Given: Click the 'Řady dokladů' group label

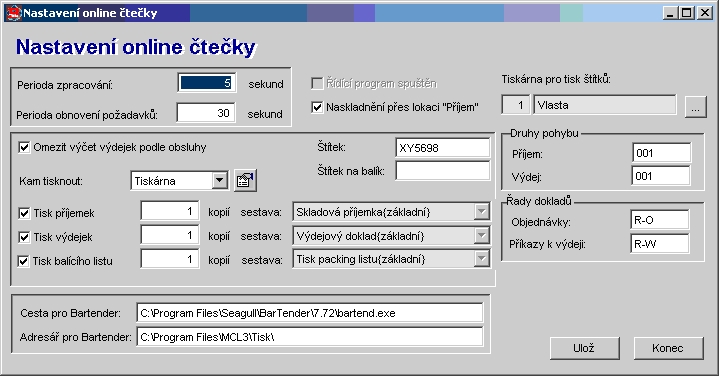Looking at the screenshot, I should [x=539, y=201].
